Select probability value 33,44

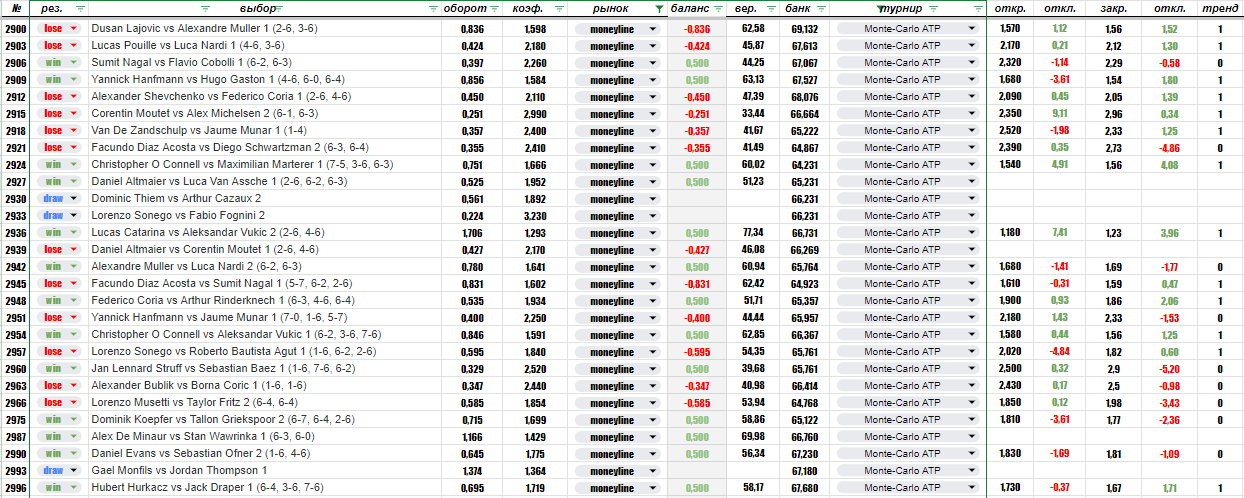753,114
